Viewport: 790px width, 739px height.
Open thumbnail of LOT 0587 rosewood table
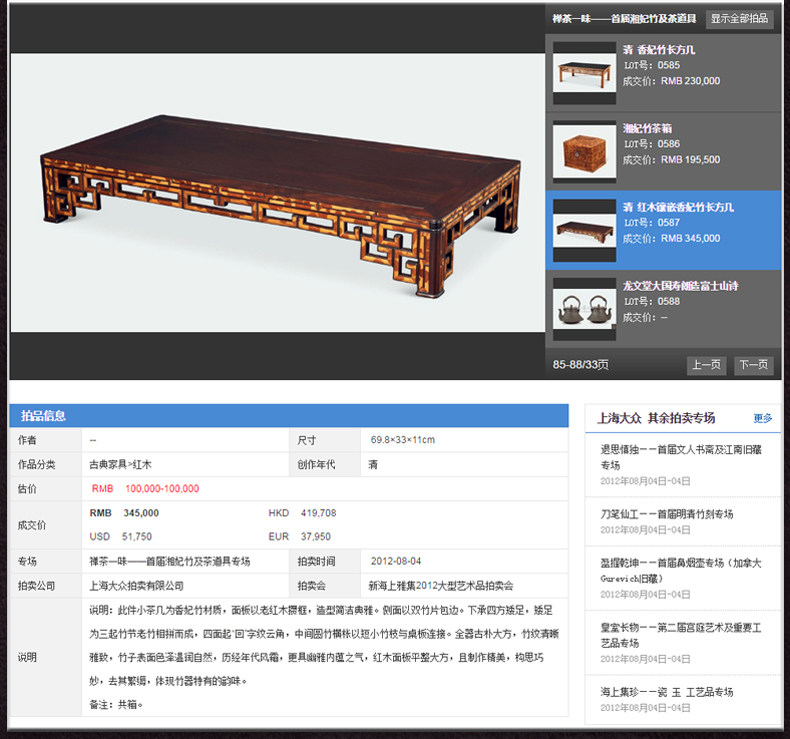click(584, 231)
